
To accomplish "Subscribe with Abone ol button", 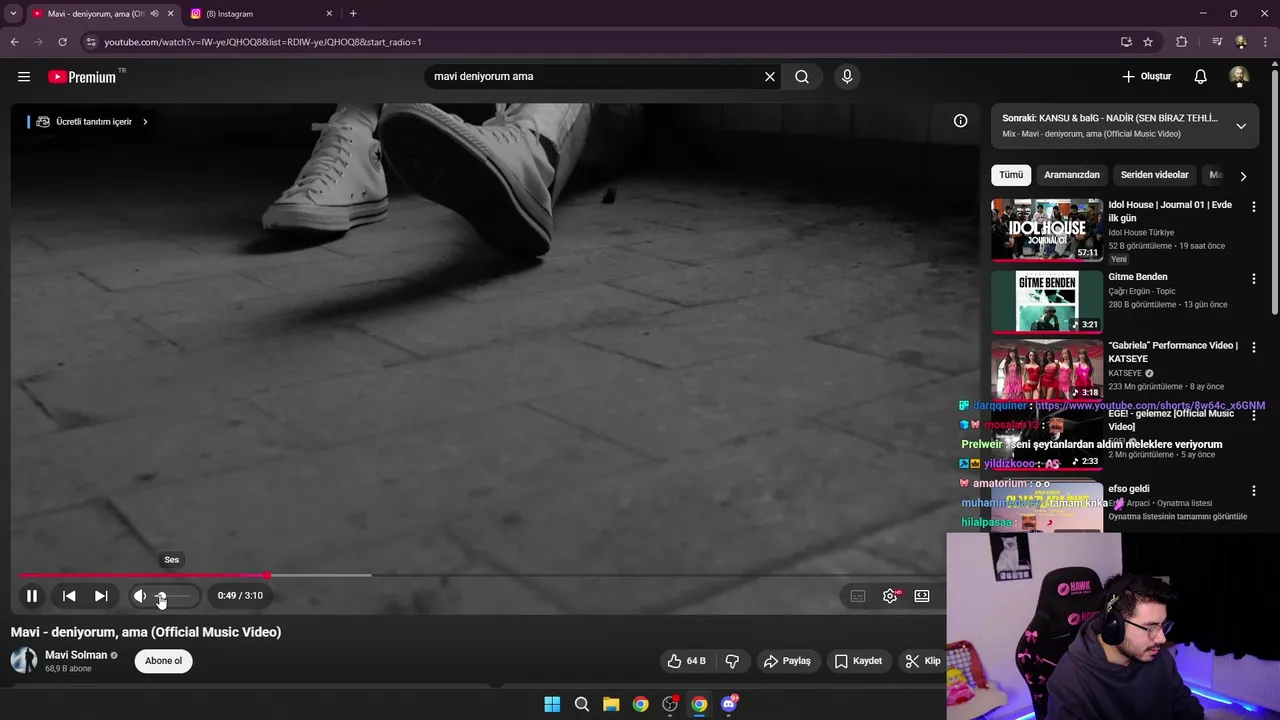I will tap(164, 661).
